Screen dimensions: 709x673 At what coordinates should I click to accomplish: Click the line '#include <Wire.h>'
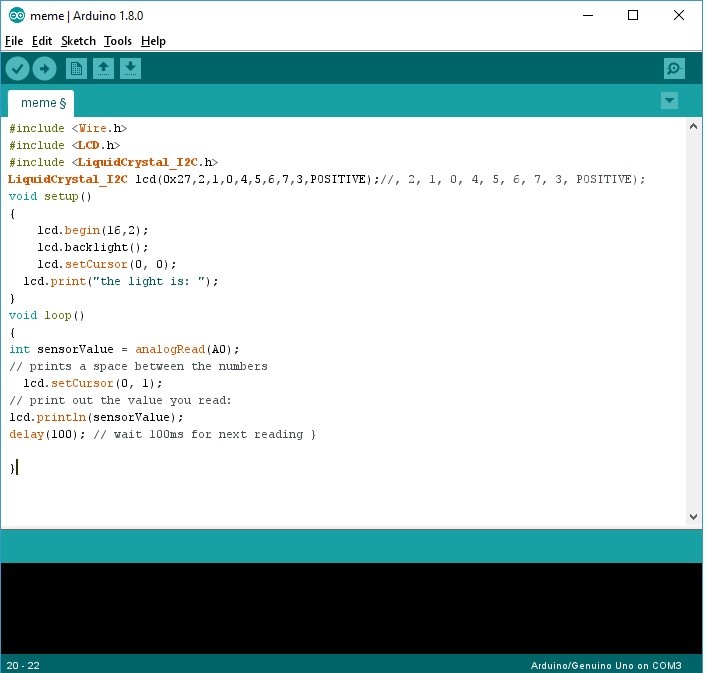(x=68, y=128)
